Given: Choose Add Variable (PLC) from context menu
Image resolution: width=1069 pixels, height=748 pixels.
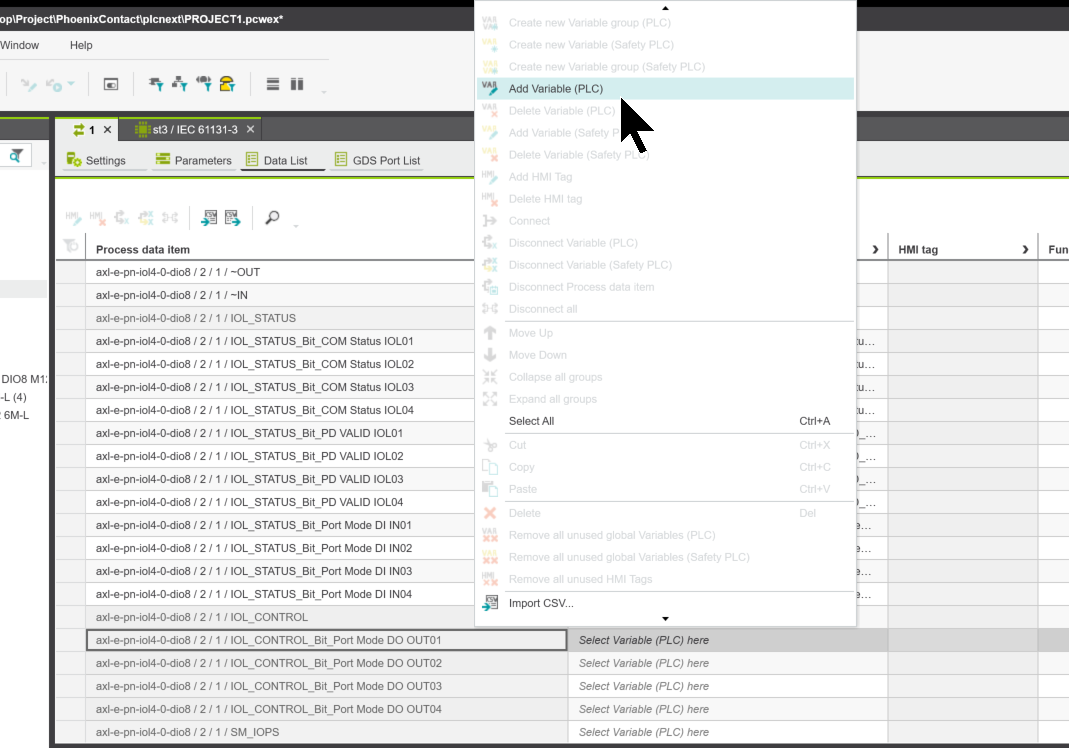Looking at the screenshot, I should pos(555,89).
